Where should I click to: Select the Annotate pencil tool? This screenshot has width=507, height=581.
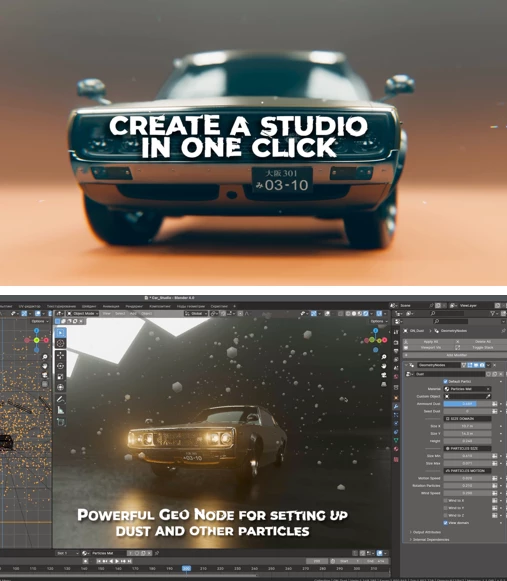[x=60, y=399]
